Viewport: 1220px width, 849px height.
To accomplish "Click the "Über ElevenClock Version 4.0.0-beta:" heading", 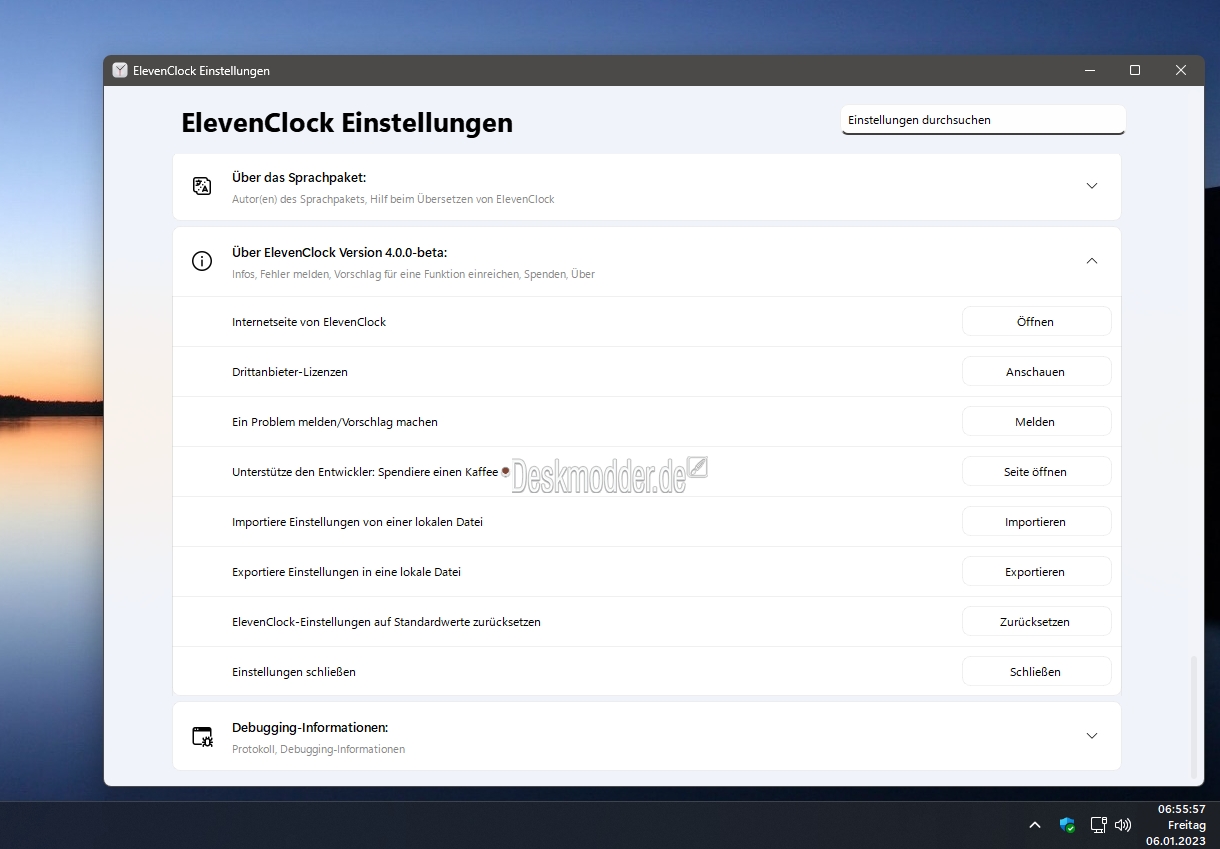I will coord(339,253).
